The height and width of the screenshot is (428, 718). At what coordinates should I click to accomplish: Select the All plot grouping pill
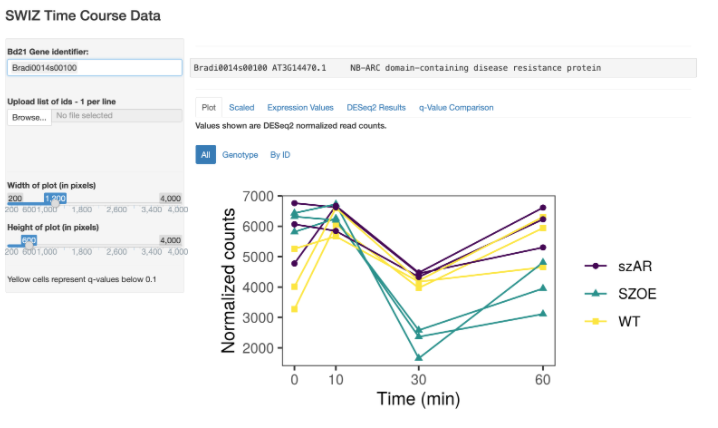click(206, 155)
